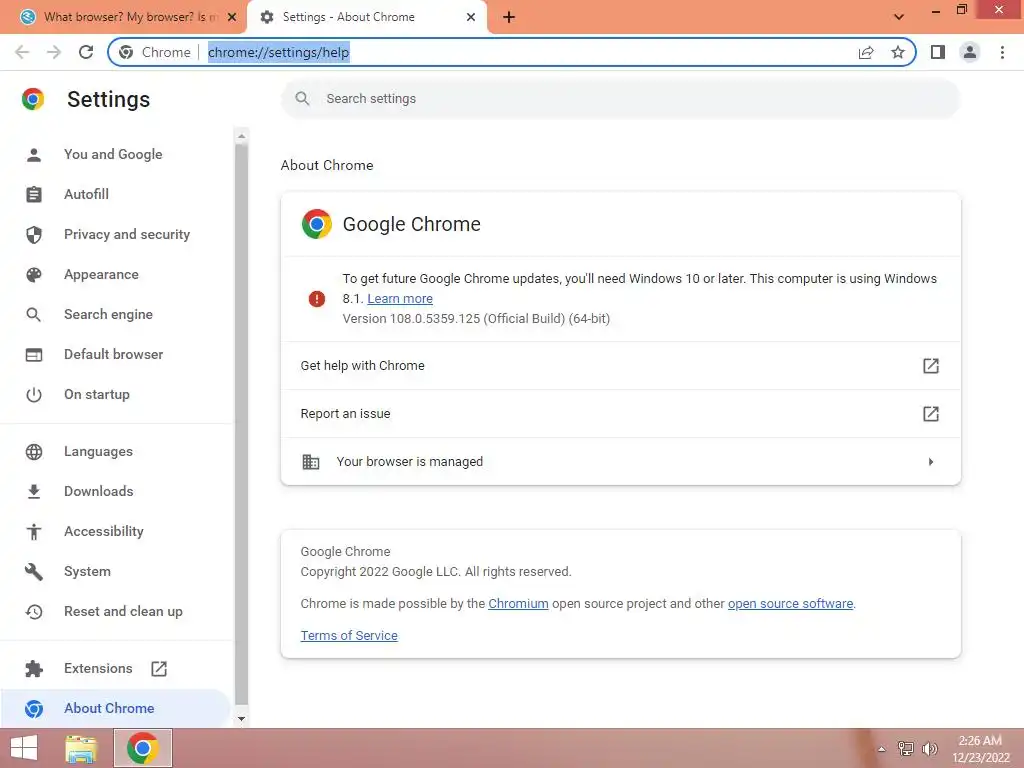Click the forward navigation arrow

pos(54,52)
